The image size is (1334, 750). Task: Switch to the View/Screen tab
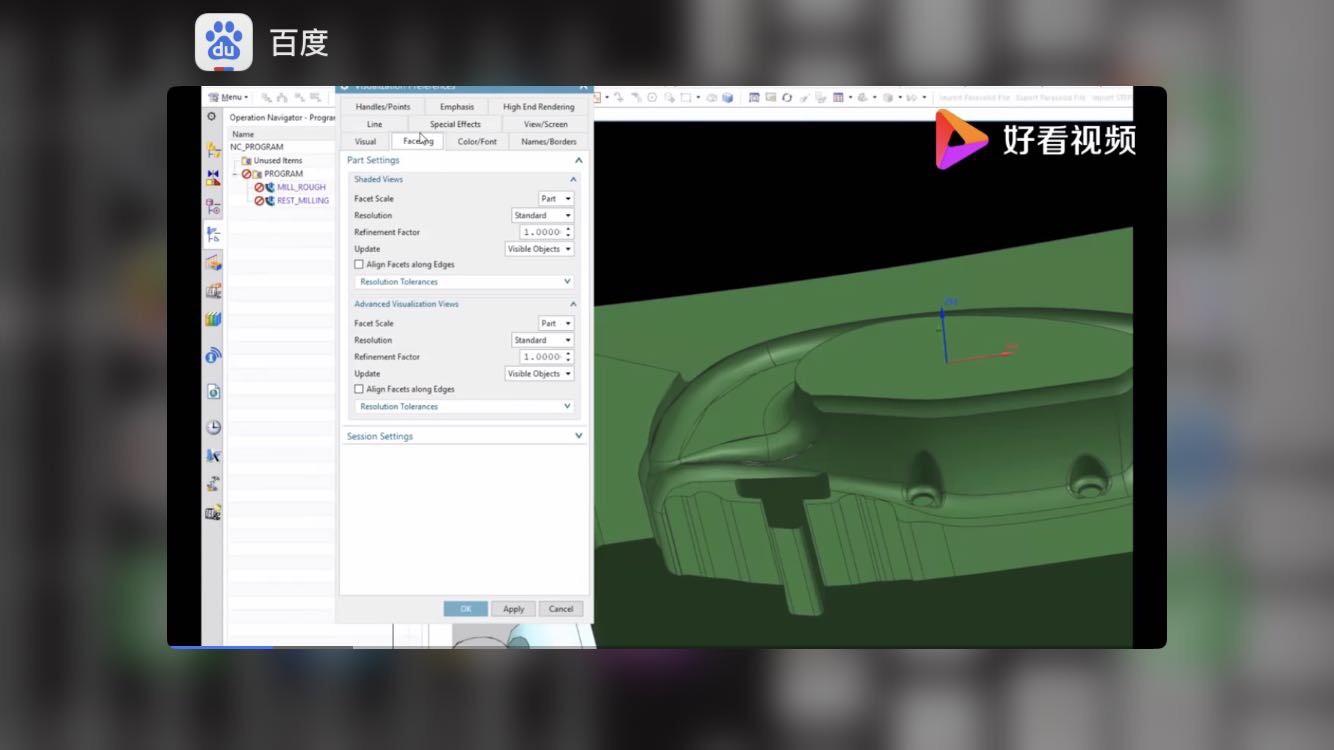point(546,125)
